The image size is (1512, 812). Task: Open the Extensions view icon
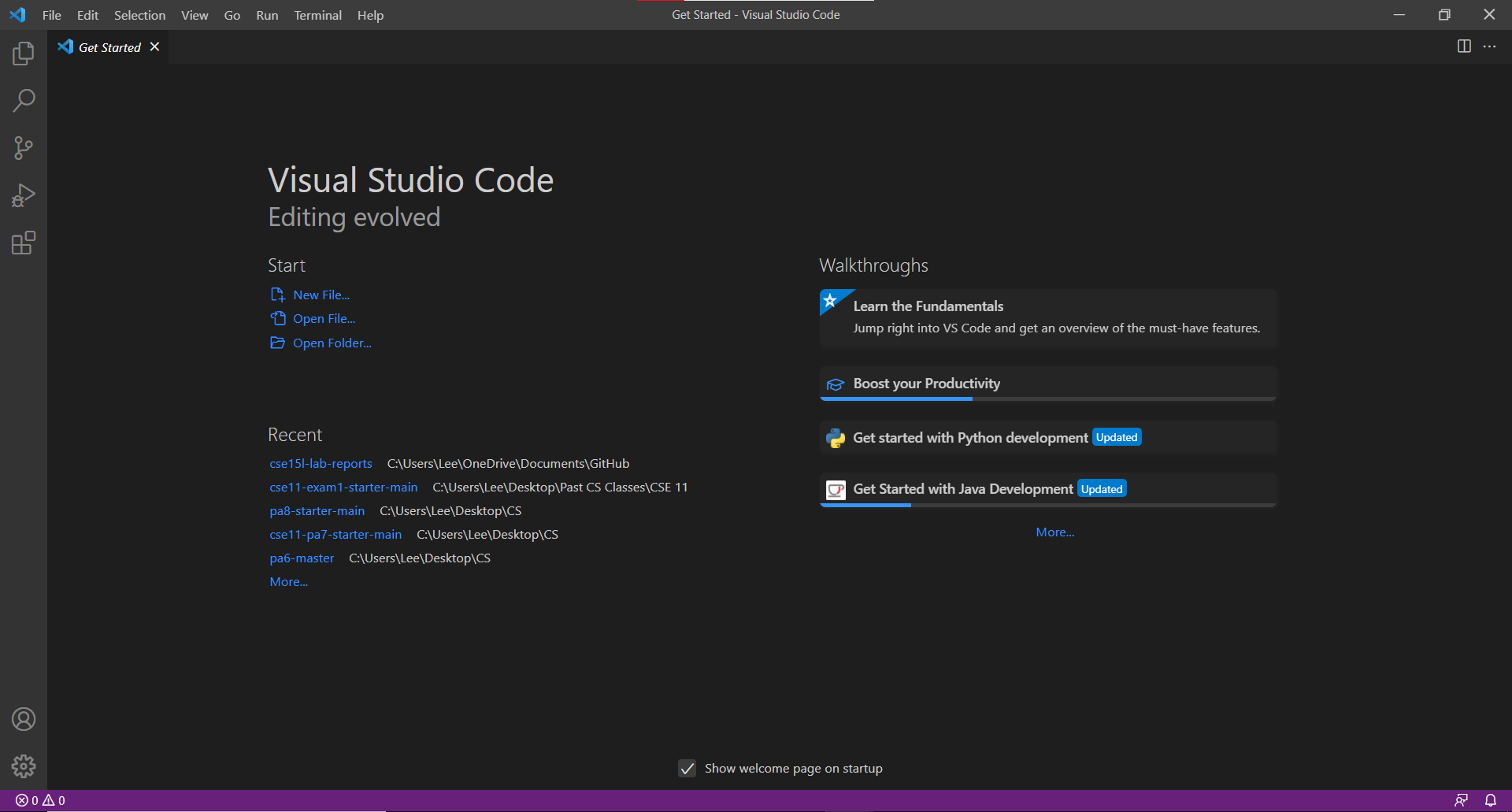(x=24, y=243)
